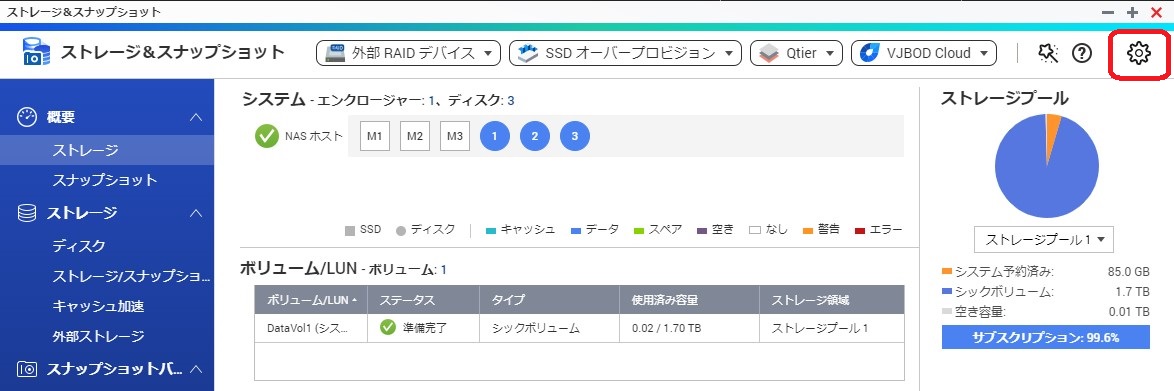Open global settings gear icon

coord(1138,53)
